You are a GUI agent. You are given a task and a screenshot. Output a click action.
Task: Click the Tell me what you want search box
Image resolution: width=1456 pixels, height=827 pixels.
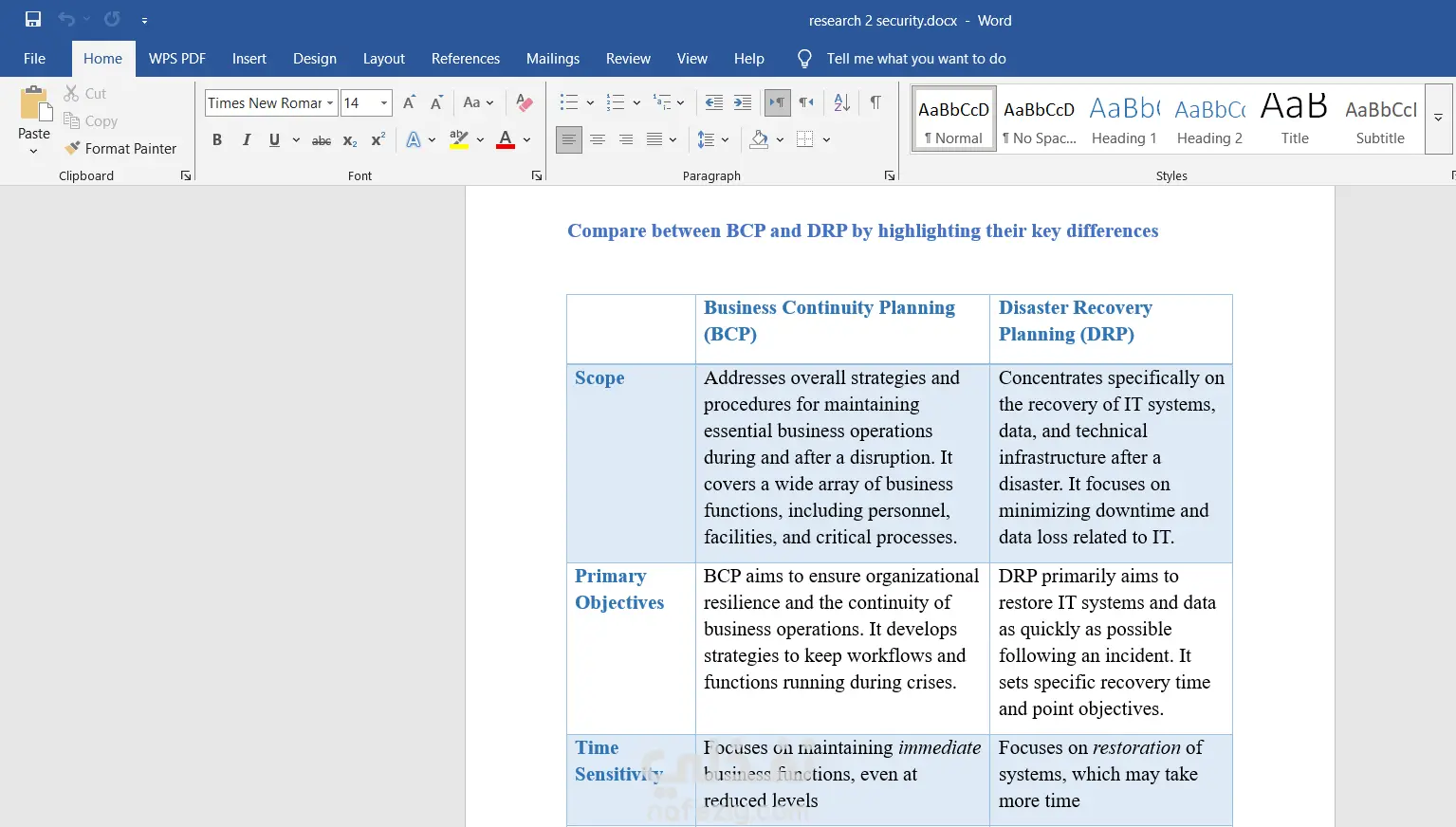(915, 59)
